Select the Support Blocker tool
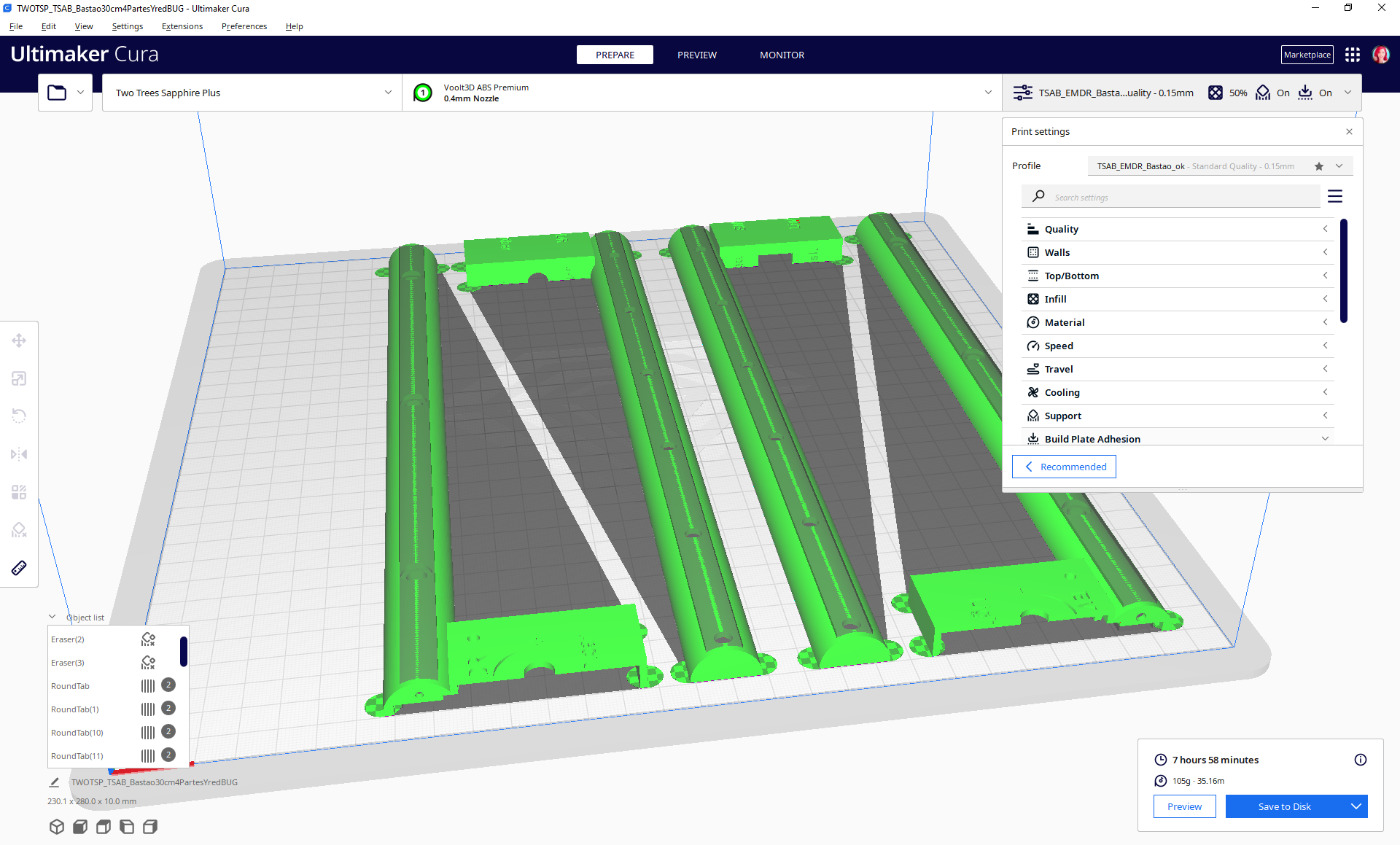The image size is (1400, 845). pyautogui.click(x=19, y=529)
